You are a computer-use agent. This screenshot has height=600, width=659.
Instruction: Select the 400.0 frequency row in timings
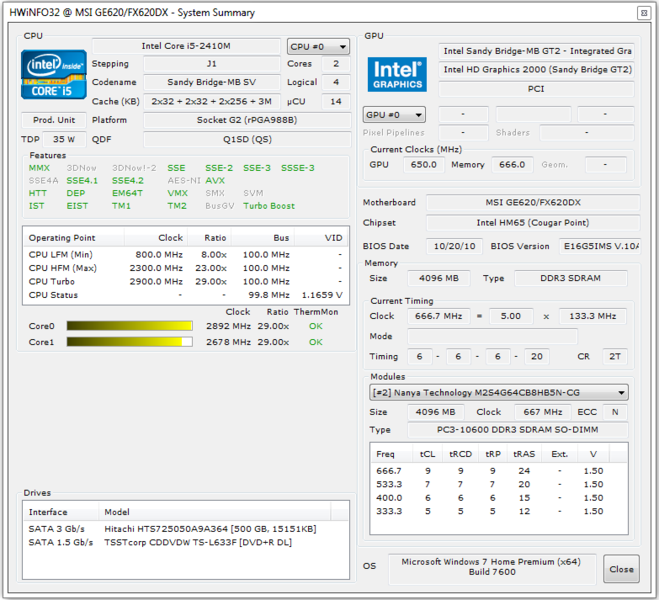[x=499, y=498]
